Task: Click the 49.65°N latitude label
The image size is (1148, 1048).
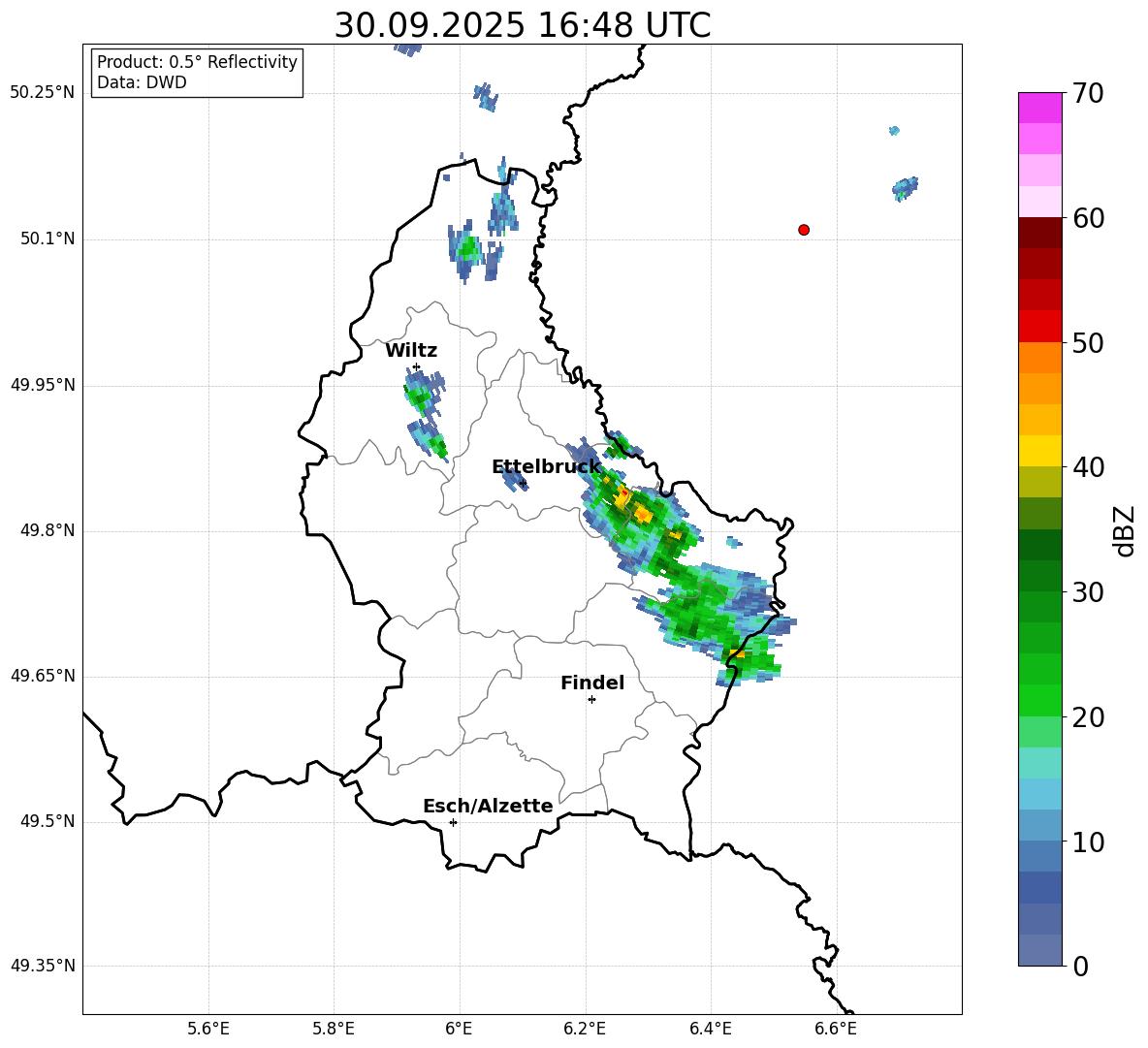Action: [x=43, y=676]
